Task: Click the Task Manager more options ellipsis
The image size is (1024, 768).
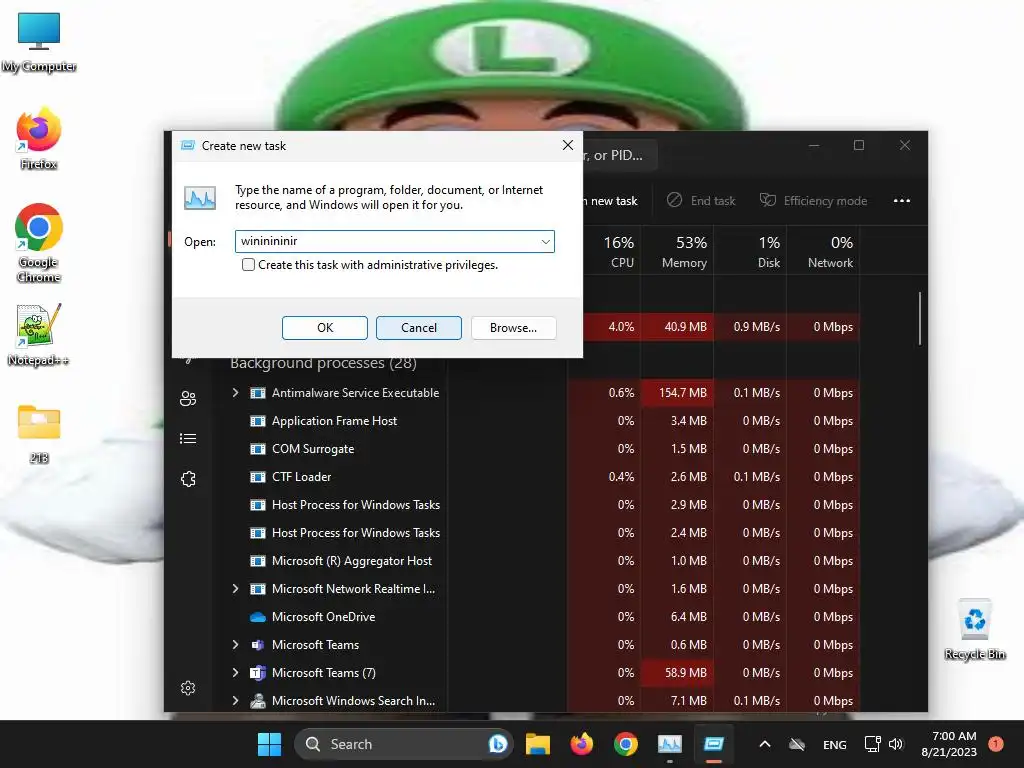Action: point(901,200)
